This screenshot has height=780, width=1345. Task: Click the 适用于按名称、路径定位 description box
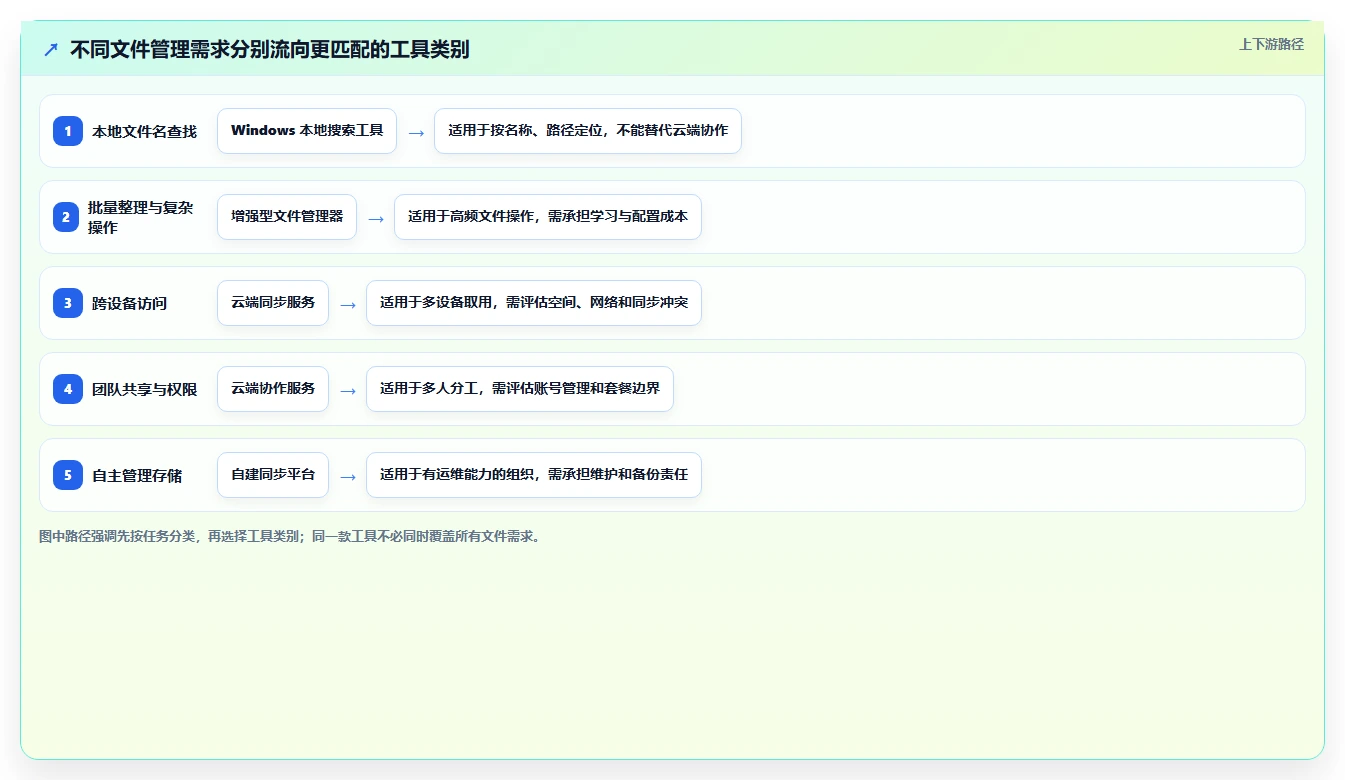point(588,131)
